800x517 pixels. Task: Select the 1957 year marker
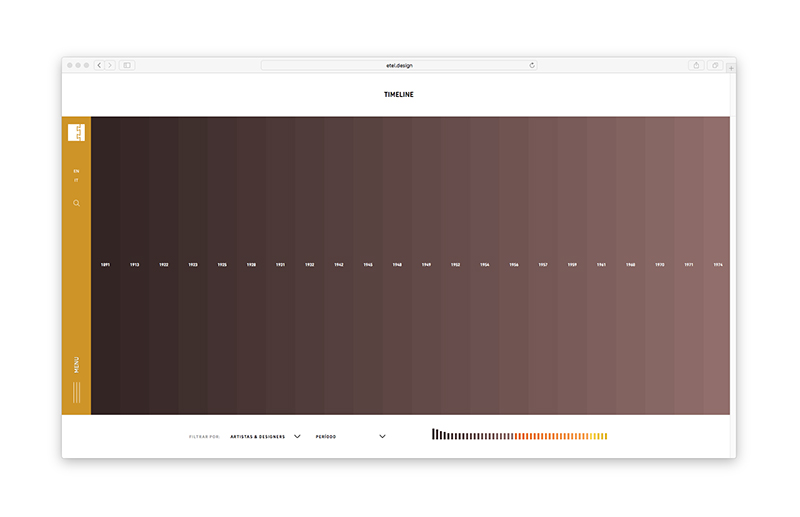(543, 265)
